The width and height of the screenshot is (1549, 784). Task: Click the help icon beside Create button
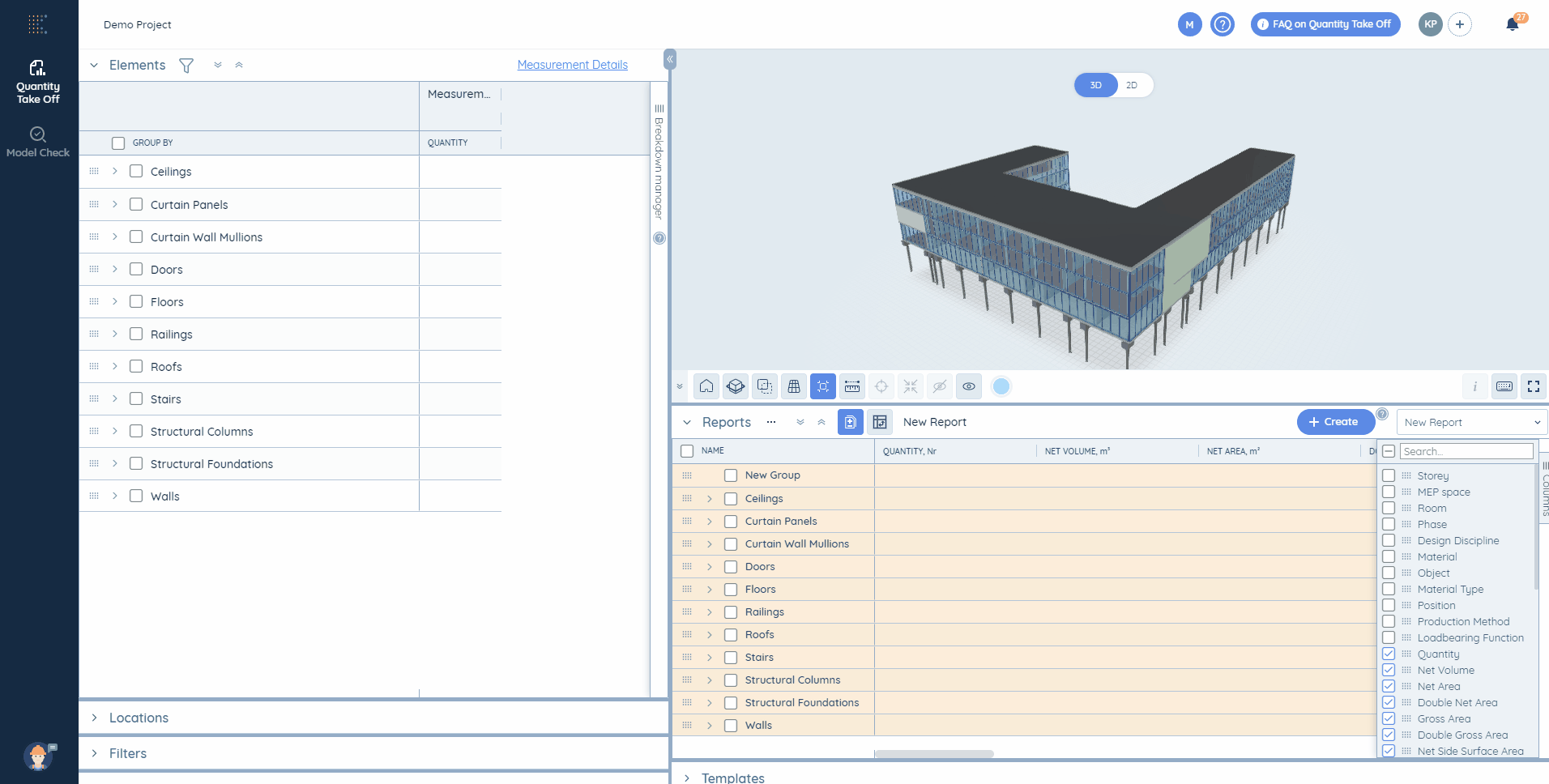(x=1383, y=414)
